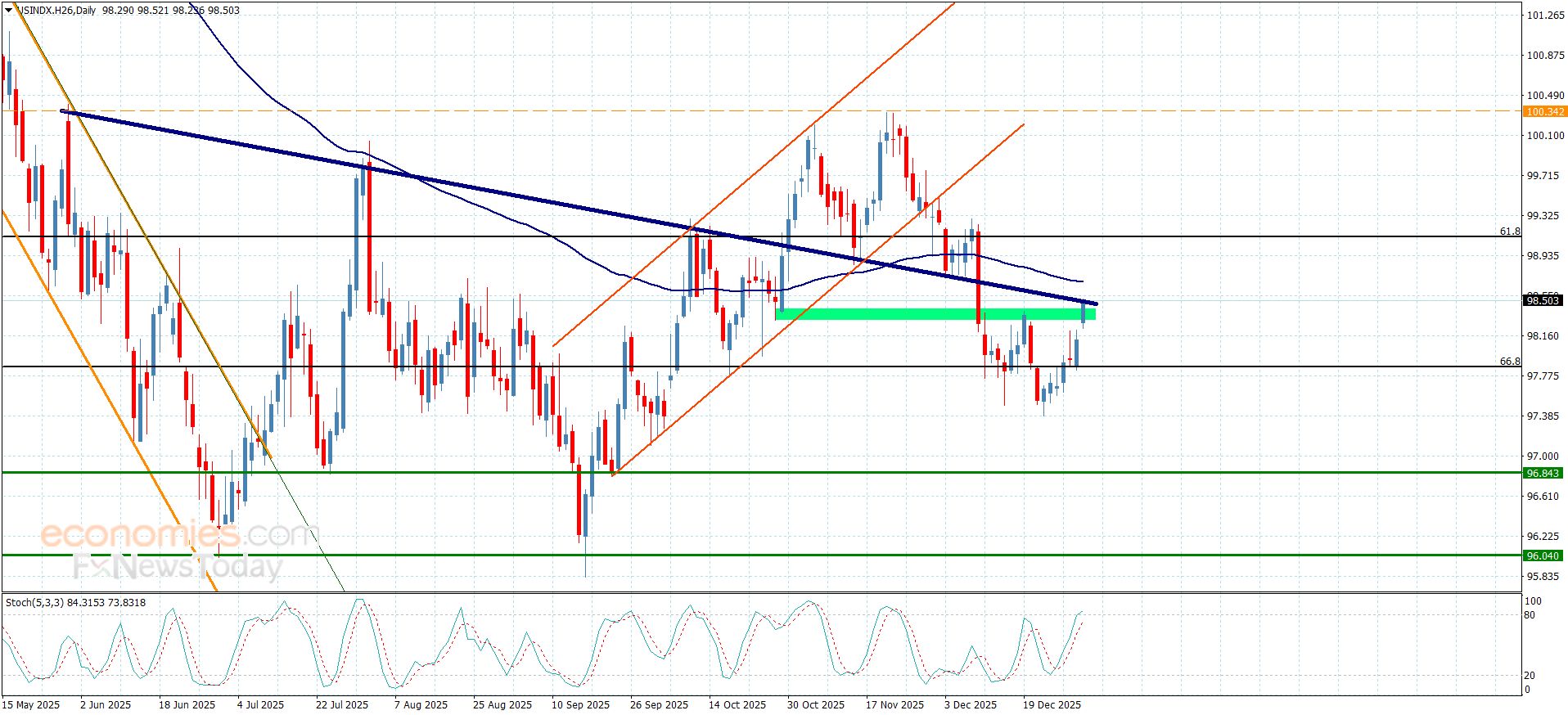Click the economies.com watermark logo

pos(176,535)
